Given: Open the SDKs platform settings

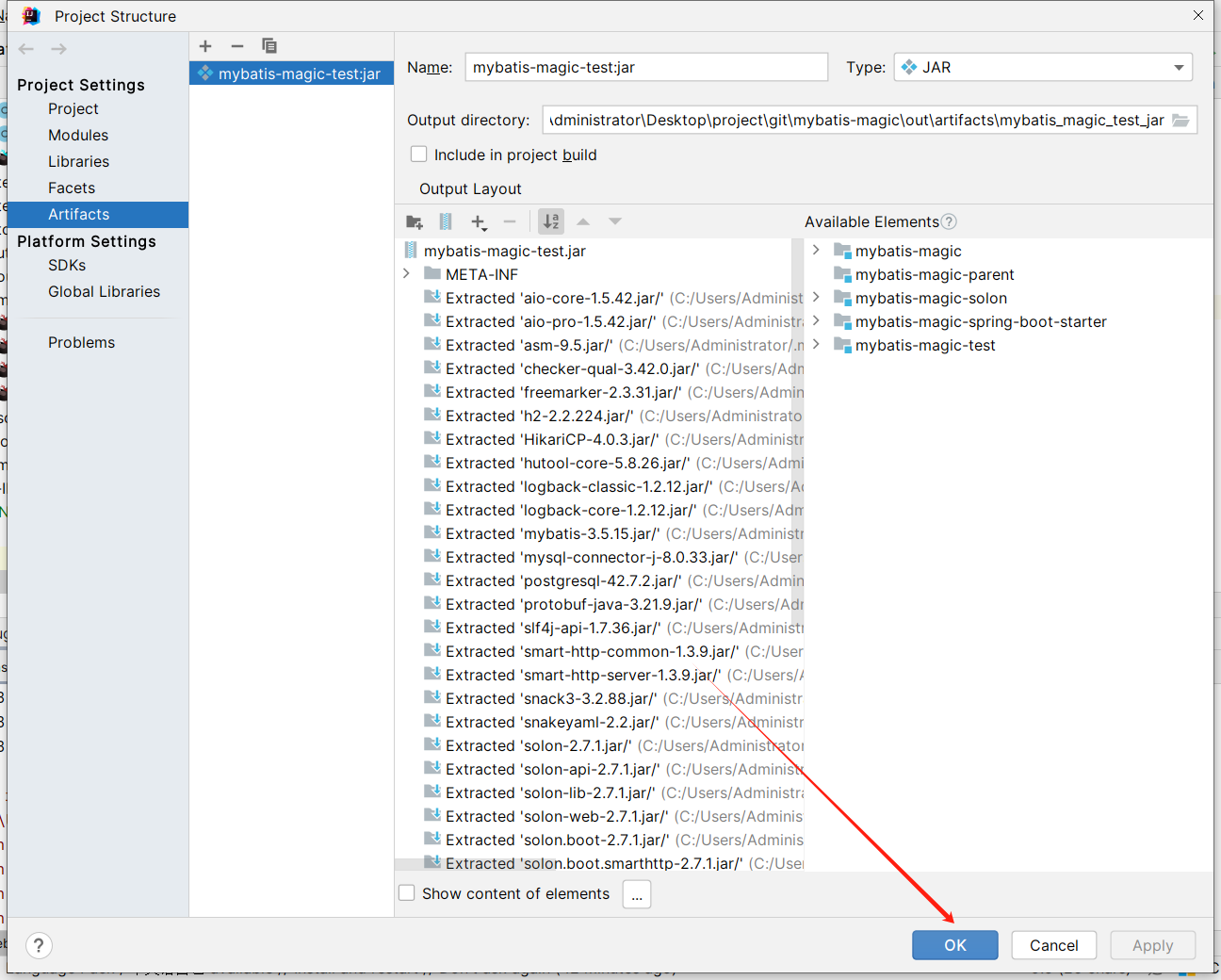Looking at the screenshot, I should point(67,266).
